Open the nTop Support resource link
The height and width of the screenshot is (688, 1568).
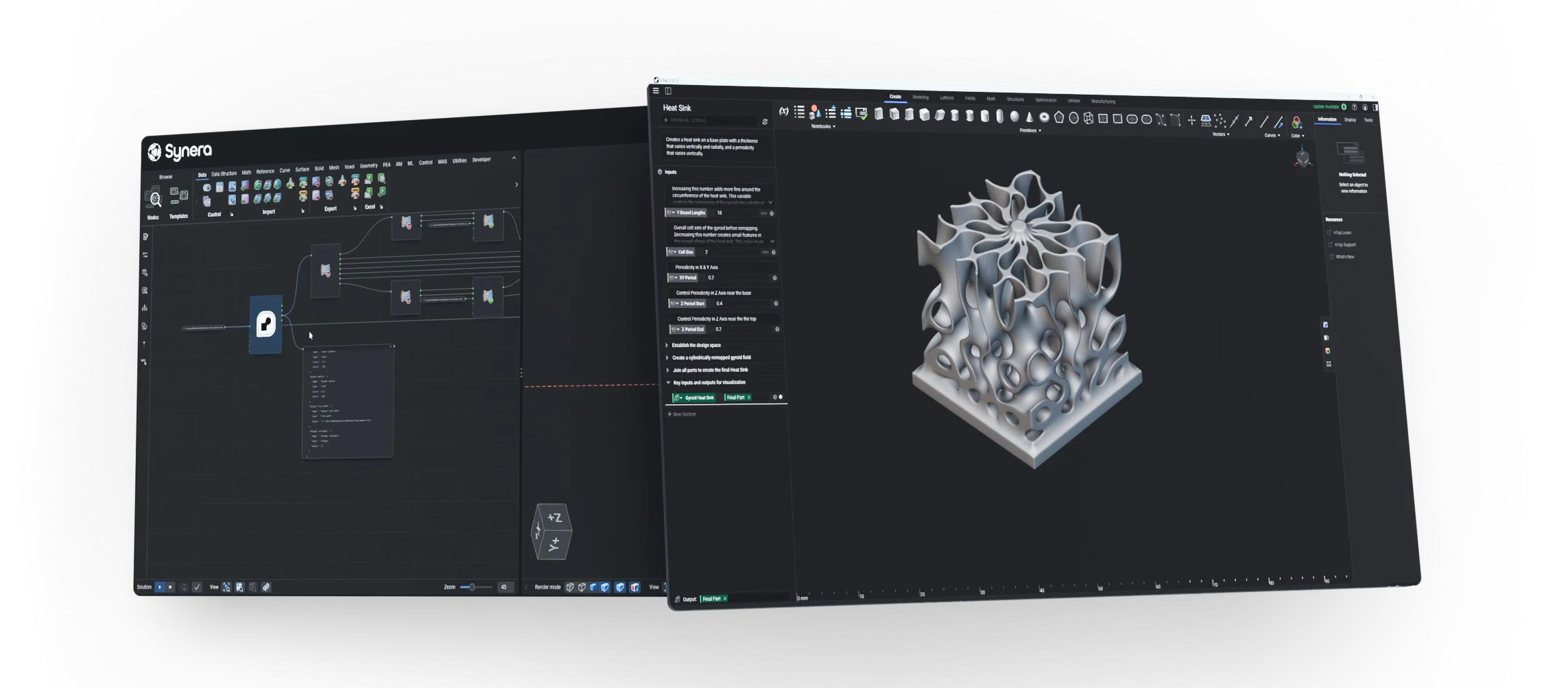tap(1342, 245)
